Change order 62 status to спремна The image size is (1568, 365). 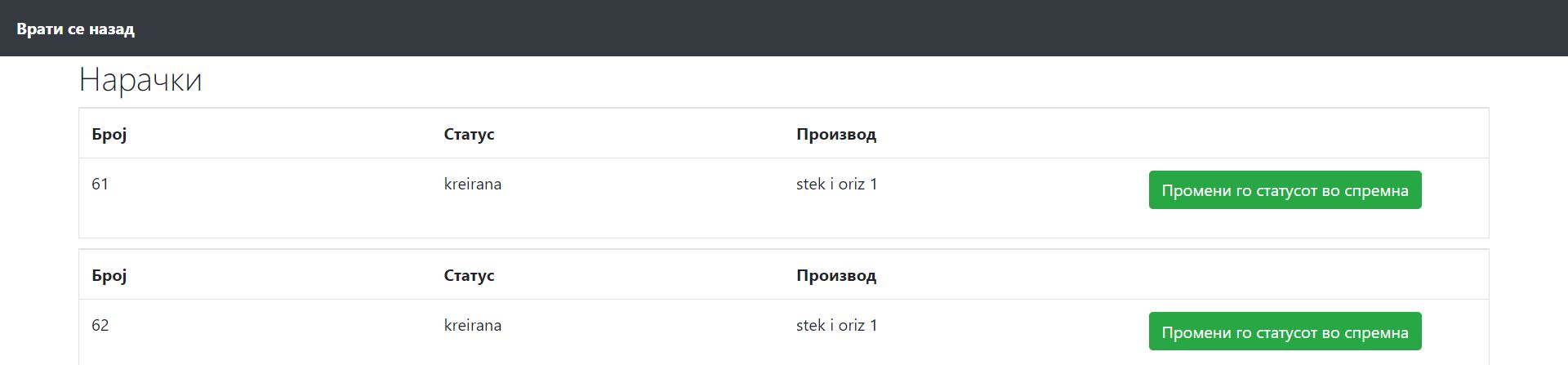click(1284, 332)
